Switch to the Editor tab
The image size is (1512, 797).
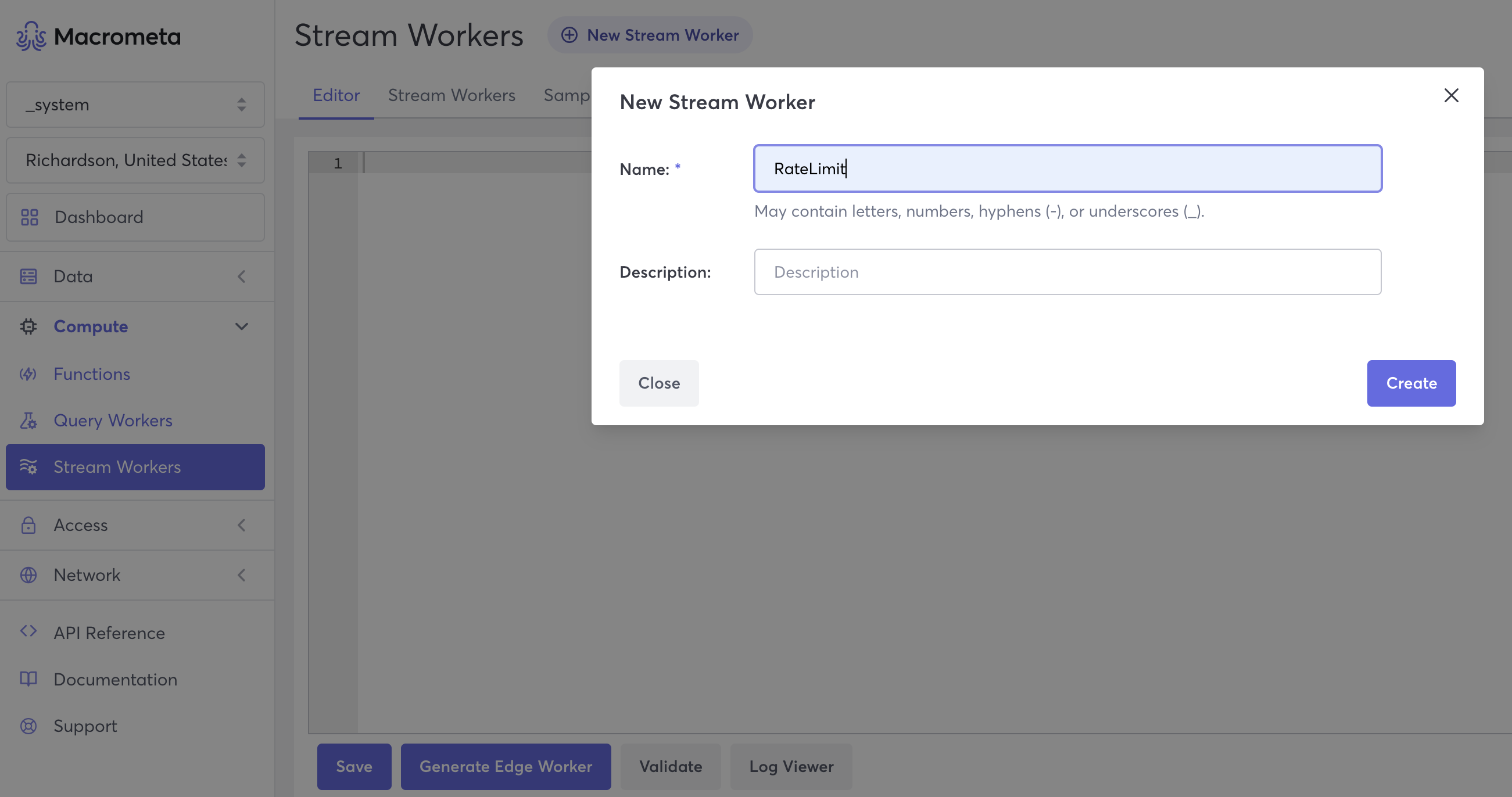(x=336, y=95)
